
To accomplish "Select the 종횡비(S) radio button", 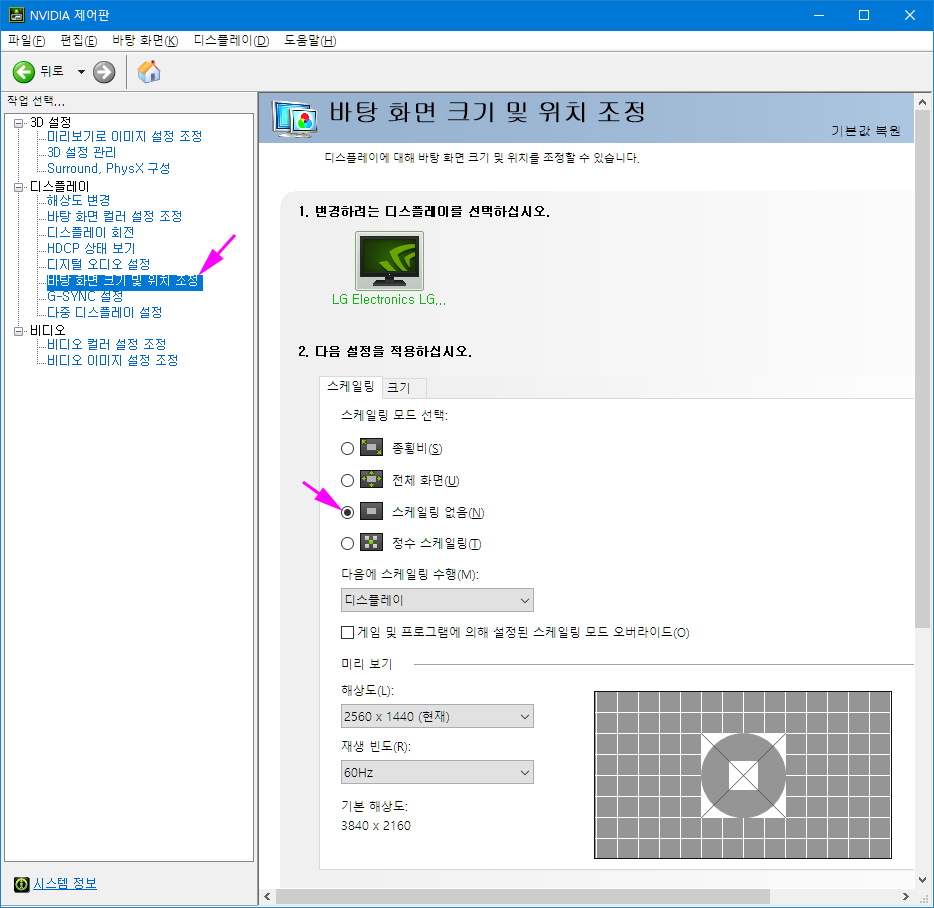I will tap(347, 449).
